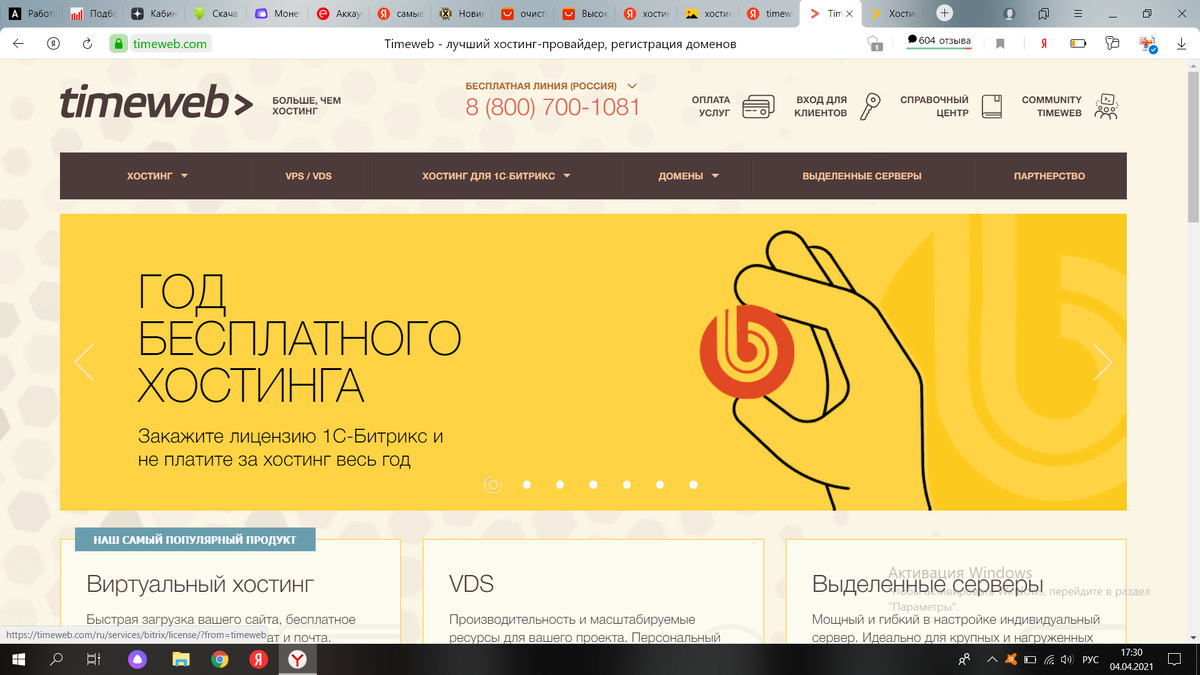Open the Партнерство menu item
Screen dimensions: 1200x675
click(x=1049, y=176)
